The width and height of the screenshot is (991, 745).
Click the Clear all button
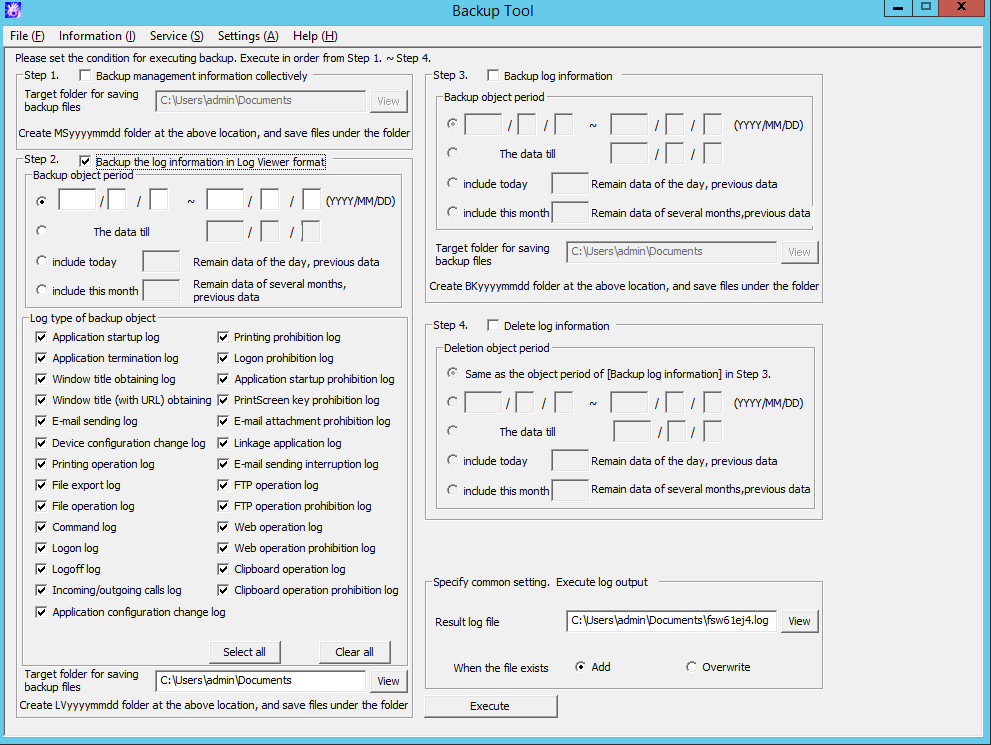pos(355,652)
